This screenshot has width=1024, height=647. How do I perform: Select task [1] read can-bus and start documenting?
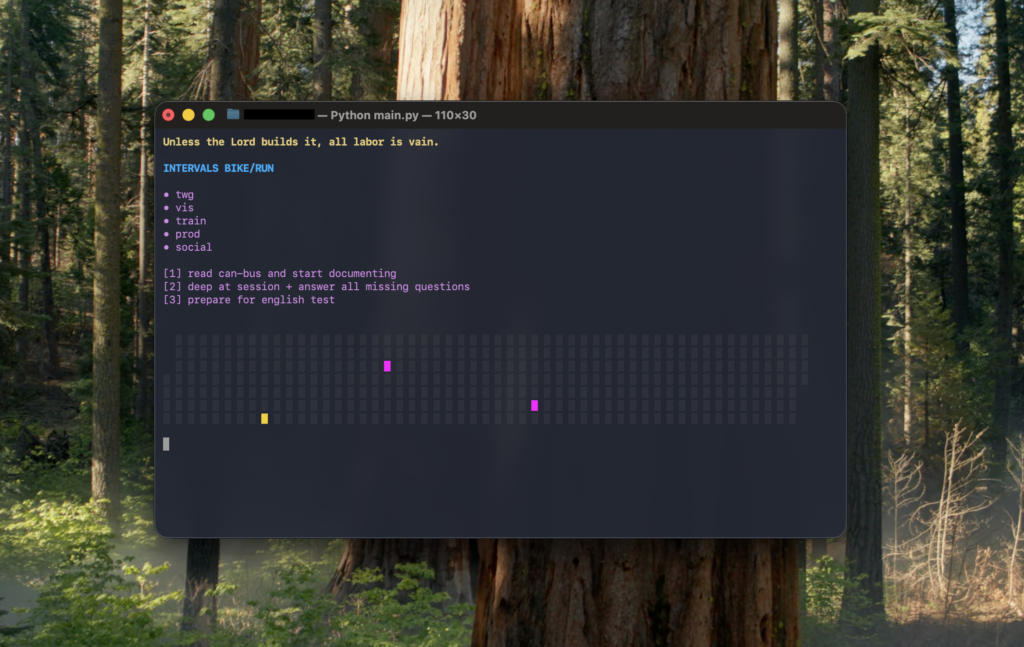(x=279, y=273)
